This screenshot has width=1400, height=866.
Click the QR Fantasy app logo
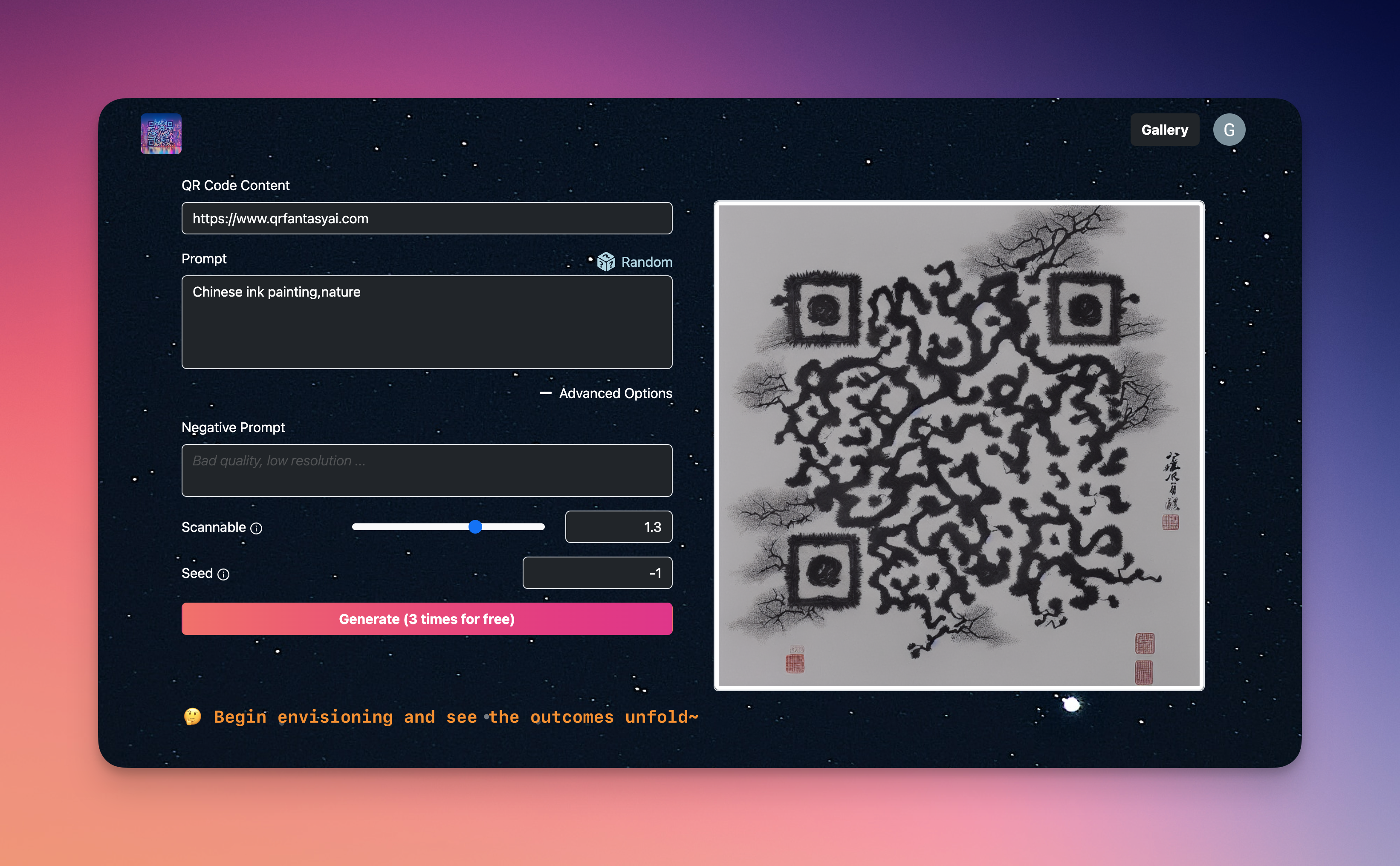[x=161, y=133]
